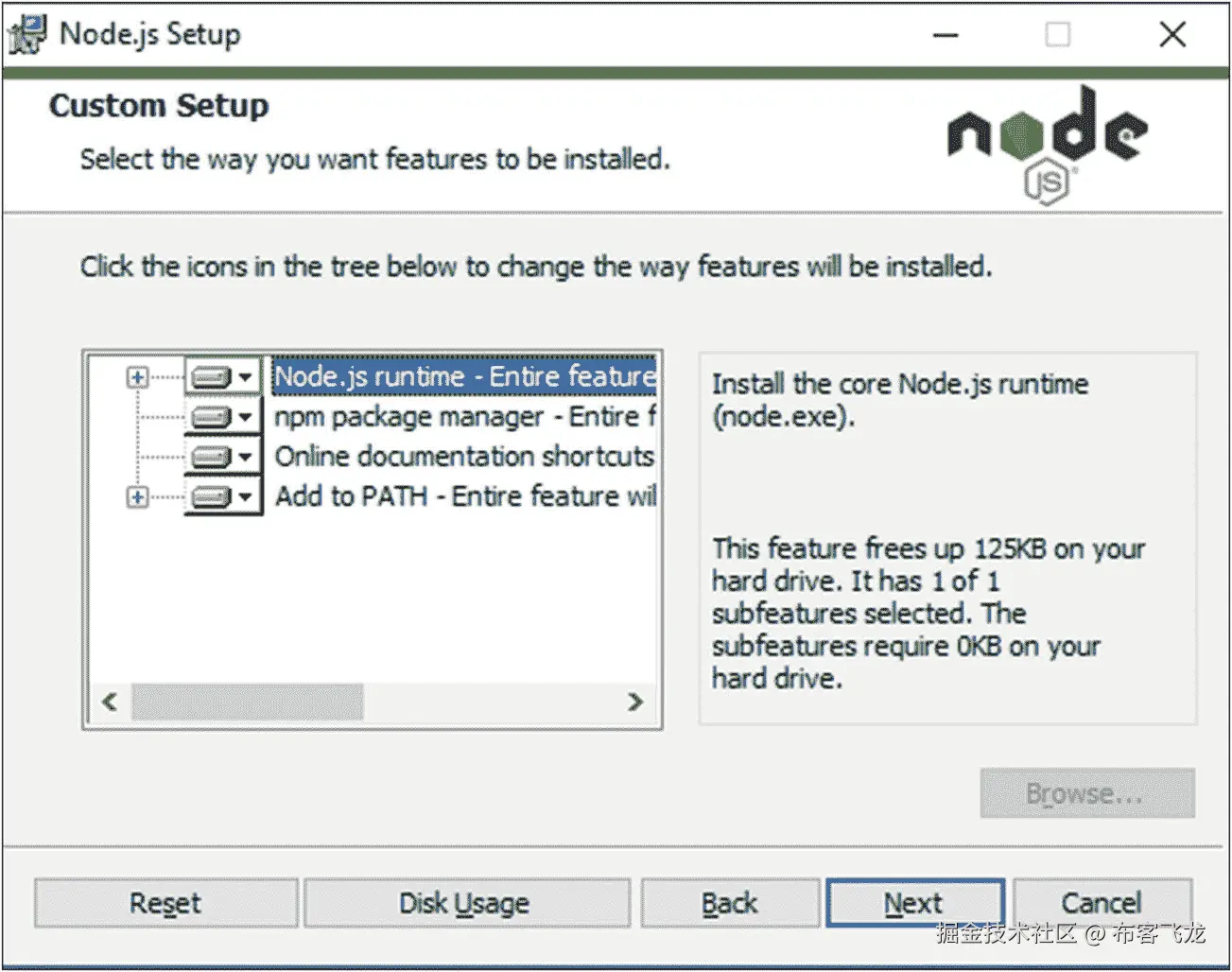Click the feature tree's horizontal scrollbar thumb

247,702
